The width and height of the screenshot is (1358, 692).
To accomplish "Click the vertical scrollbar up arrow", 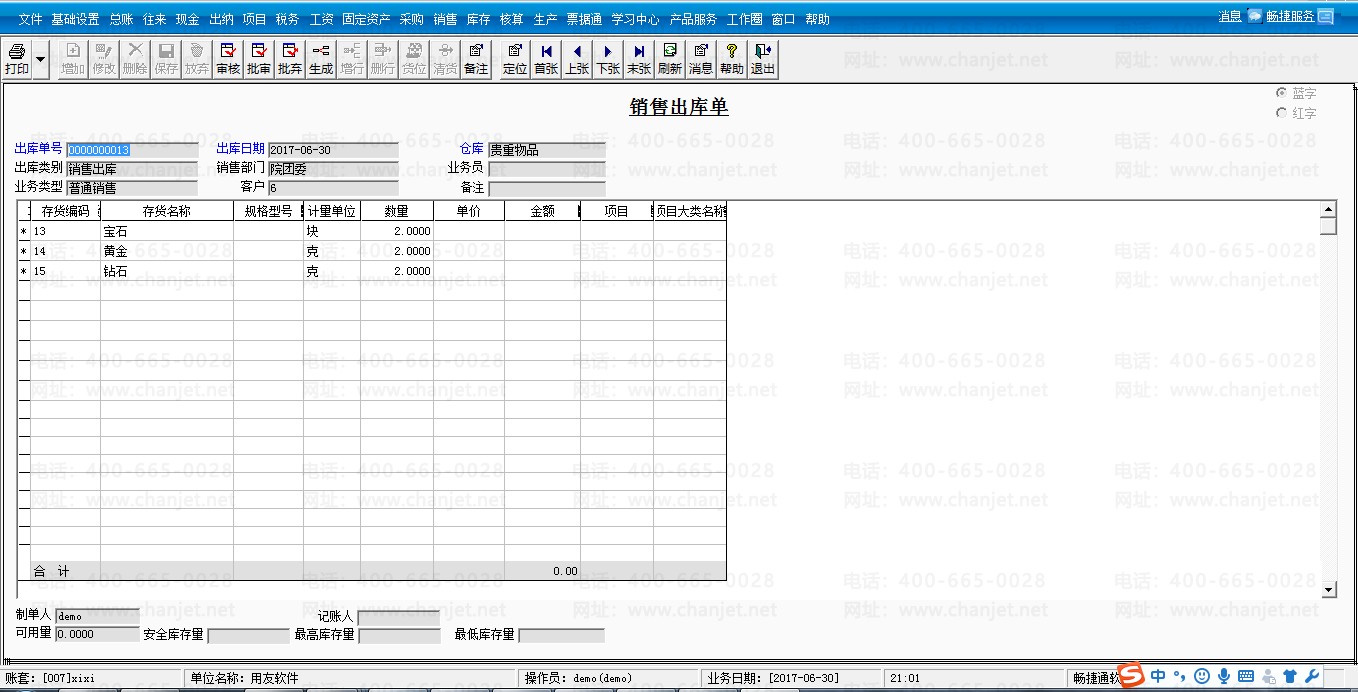I will [1328, 210].
